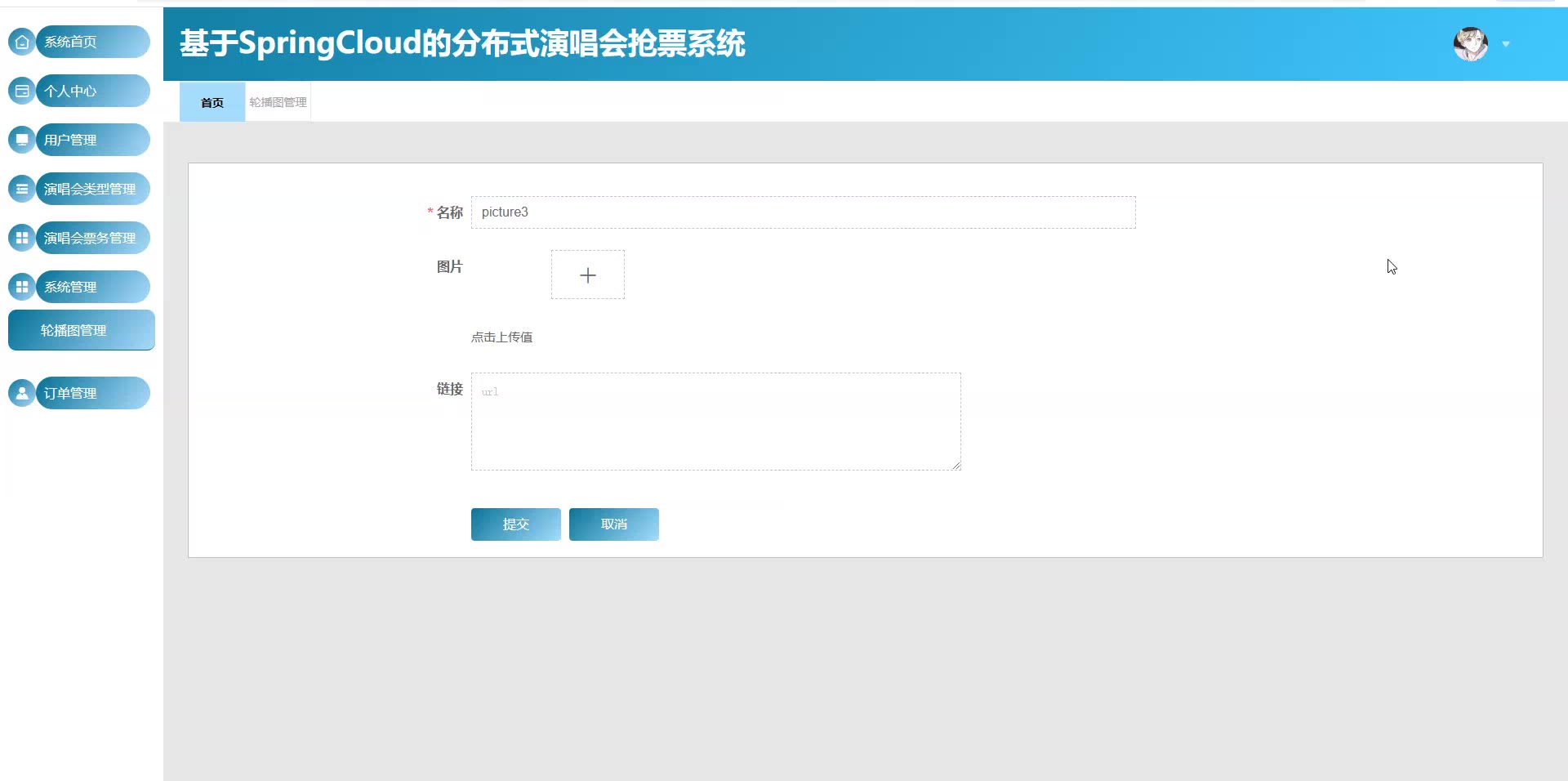
Task: Click the 链接 url textarea
Action: pyautogui.click(x=716, y=422)
